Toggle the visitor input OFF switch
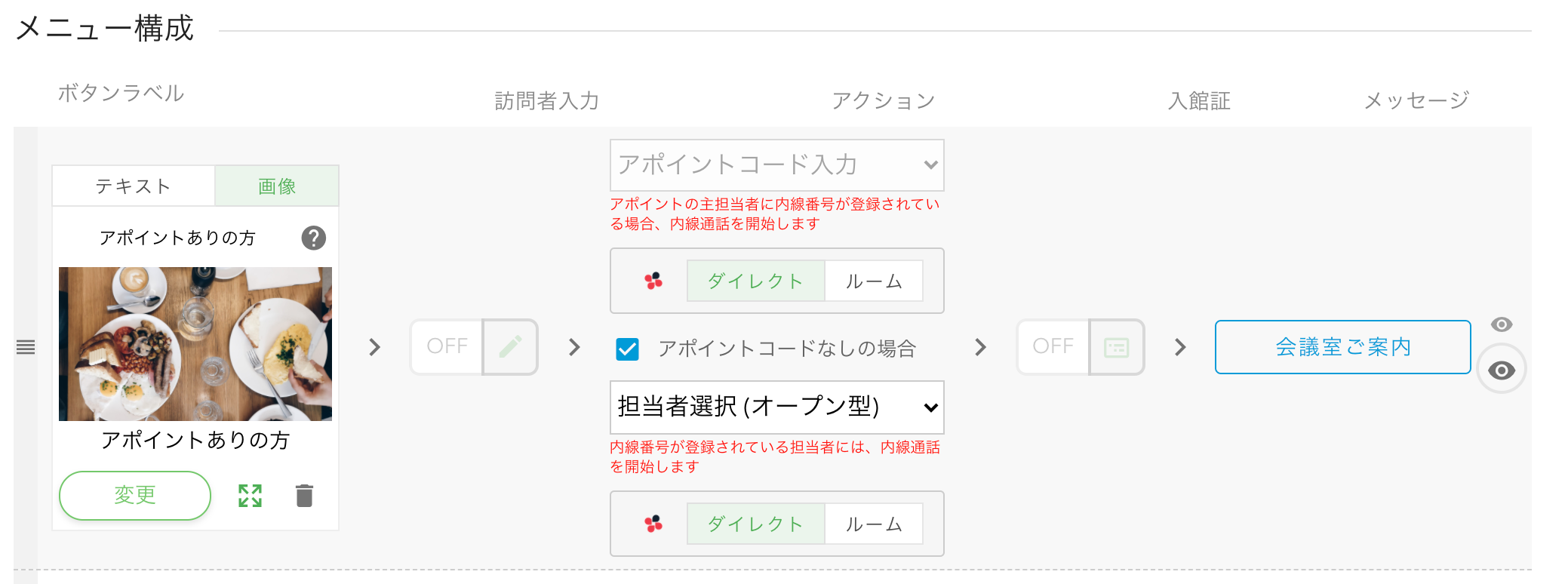The height and width of the screenshot is (584, 1568). coord(447,347)
